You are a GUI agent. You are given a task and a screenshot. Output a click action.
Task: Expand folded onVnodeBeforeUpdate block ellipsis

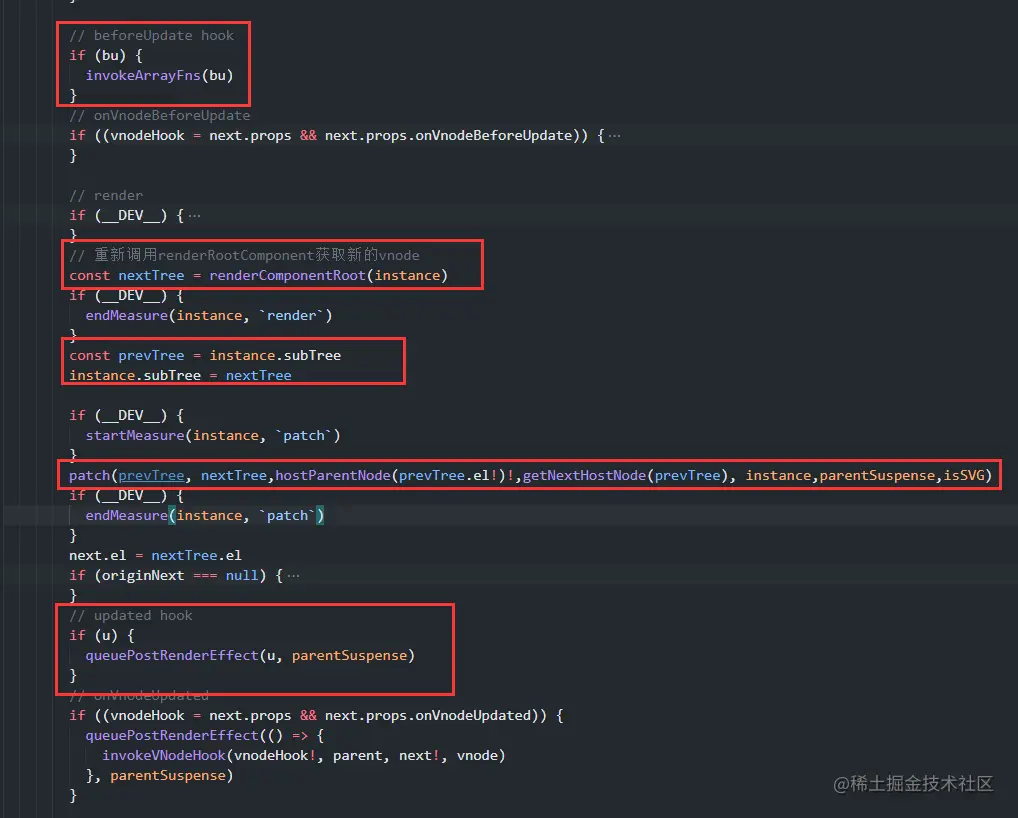[614, 136]
